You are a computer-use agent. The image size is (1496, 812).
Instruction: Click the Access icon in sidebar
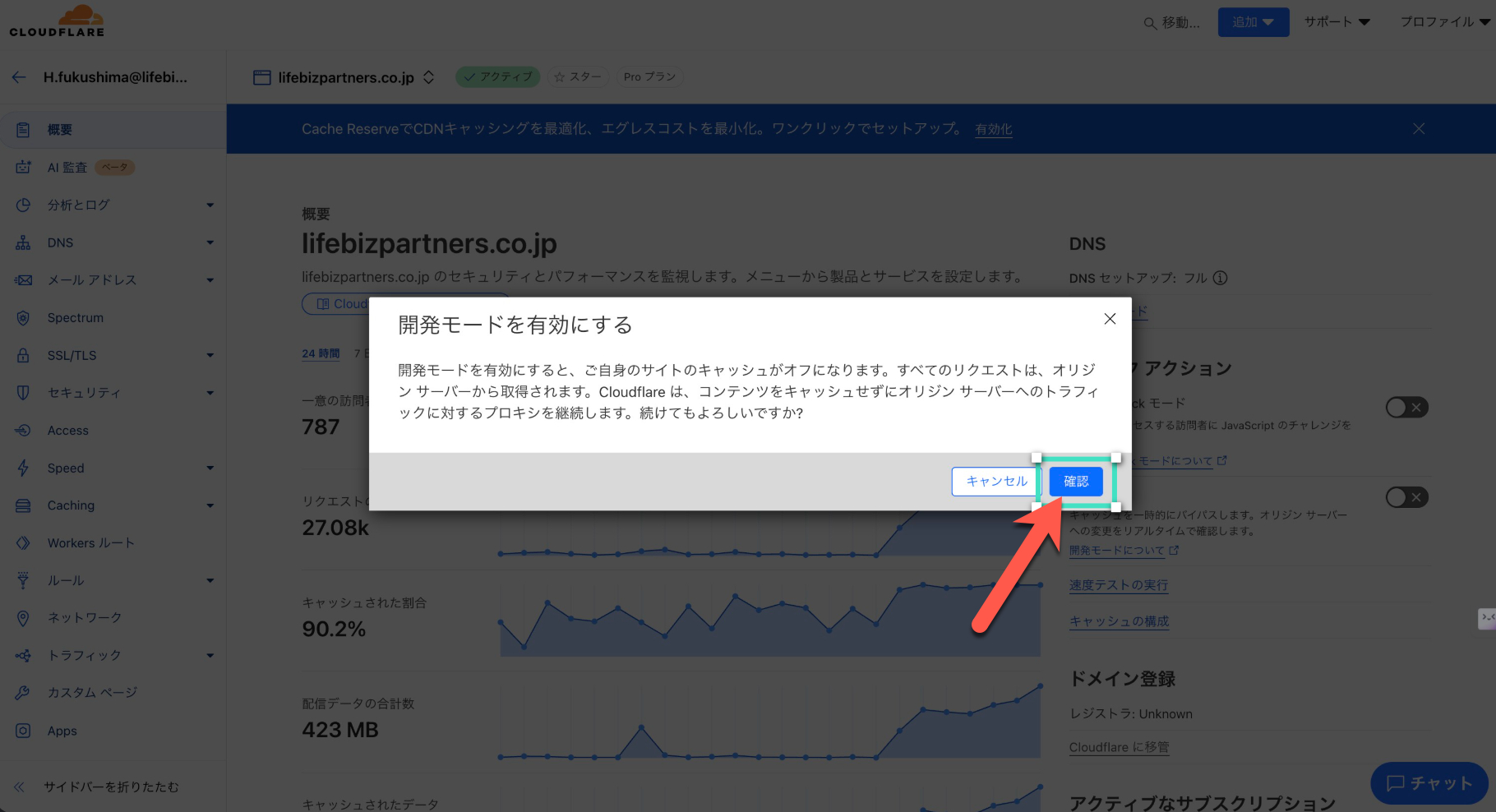pyautogui.click(x=23, y=431)
